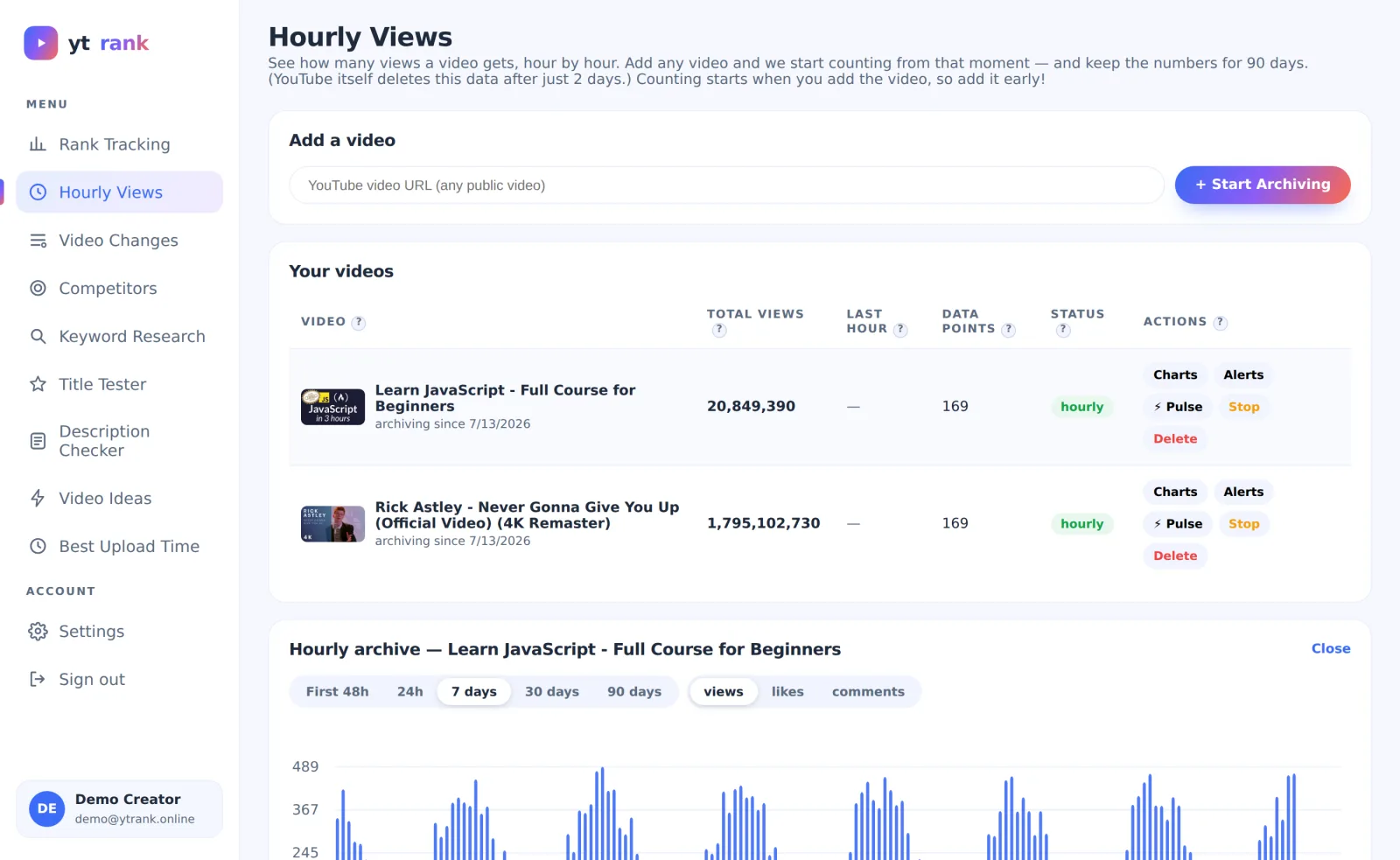This screenshot has width=1400, height=860.
Task: Navigate to Keyword Research
Action: 119,337
